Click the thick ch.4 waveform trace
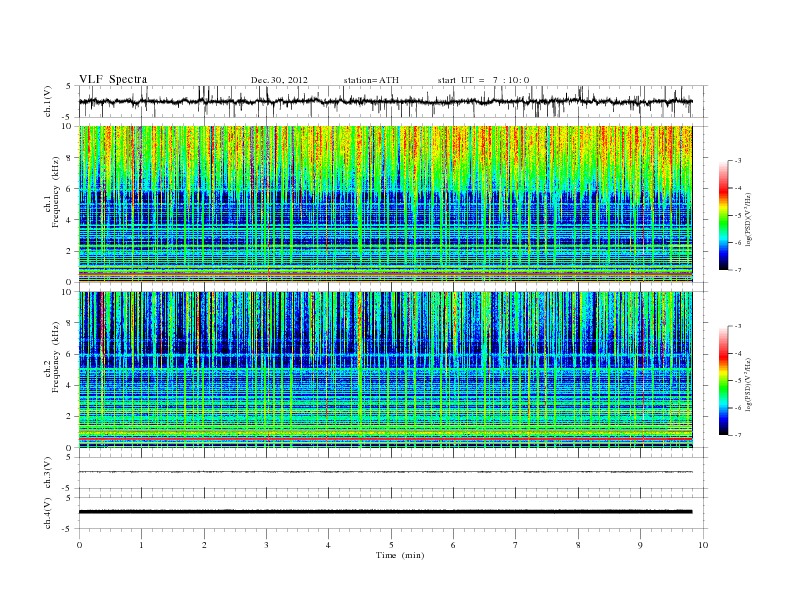This screenshot has width=792, height=612. [385, 512]
